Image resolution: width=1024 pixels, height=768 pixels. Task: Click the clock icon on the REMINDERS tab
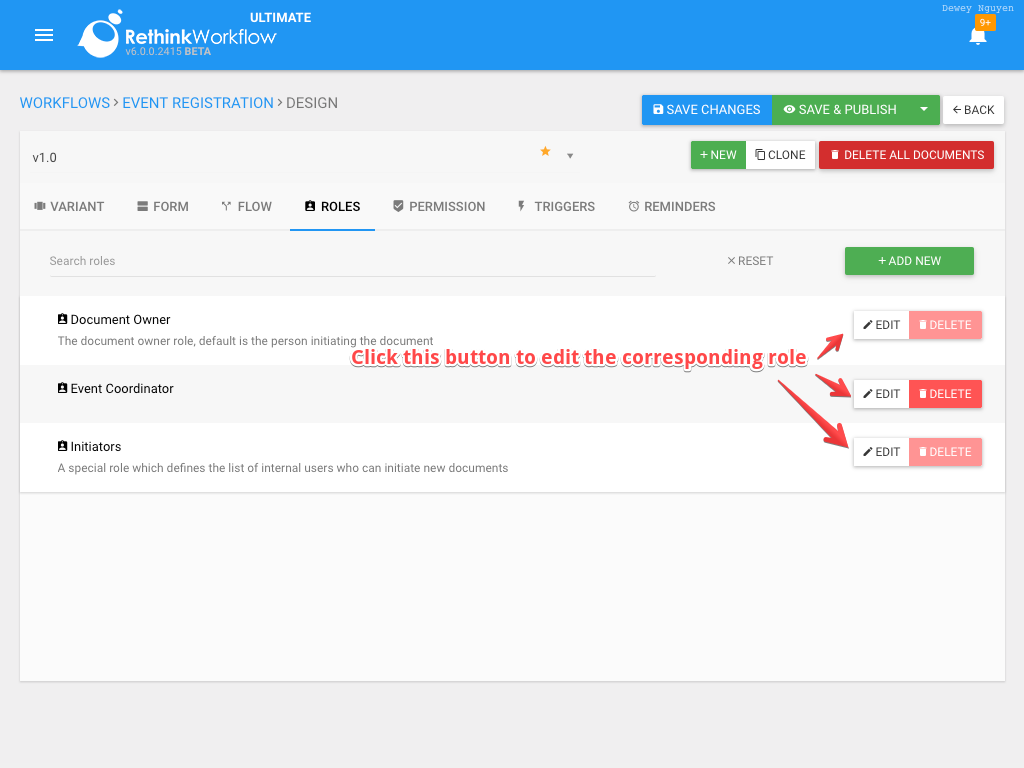coord(634,206)
